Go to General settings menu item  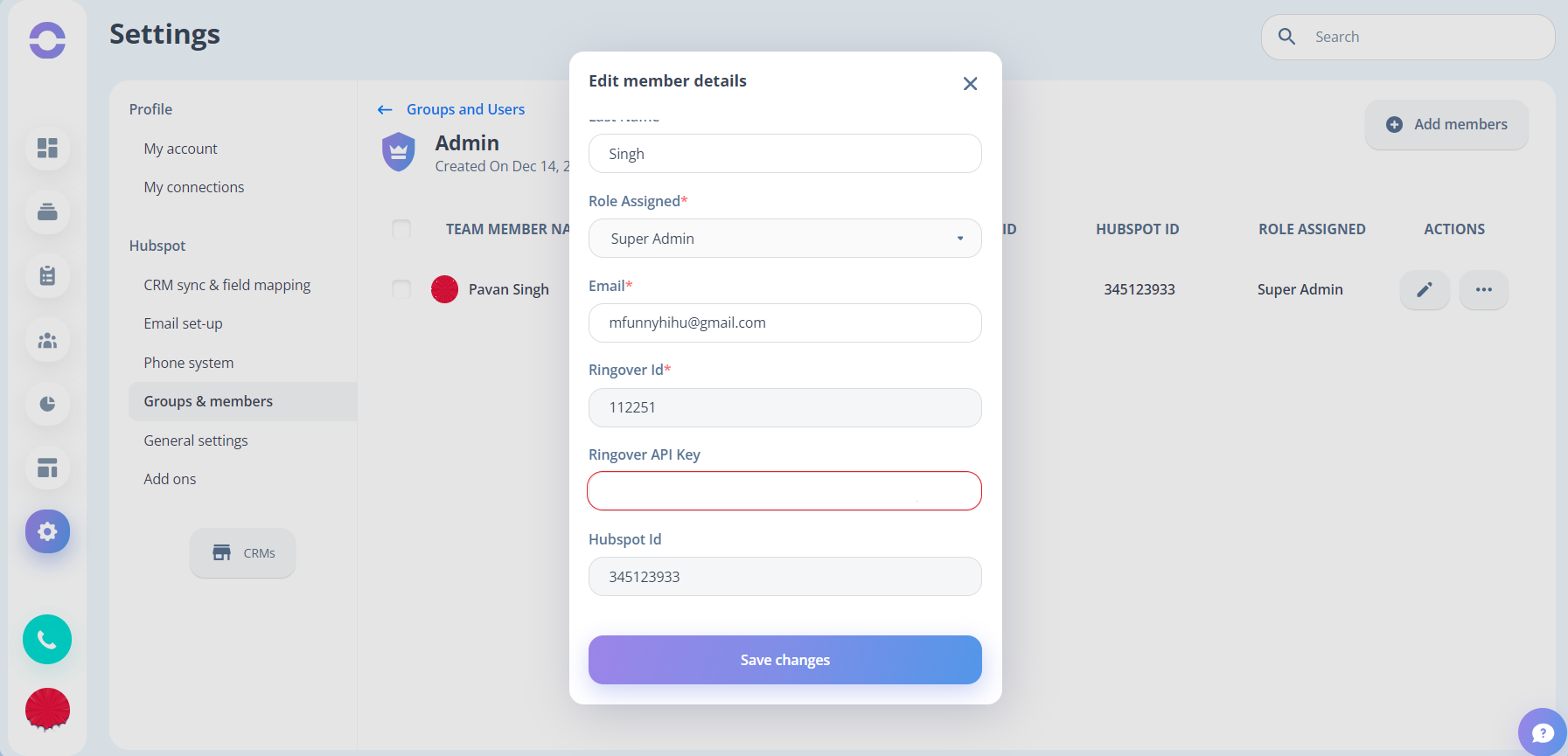(196, 440)
